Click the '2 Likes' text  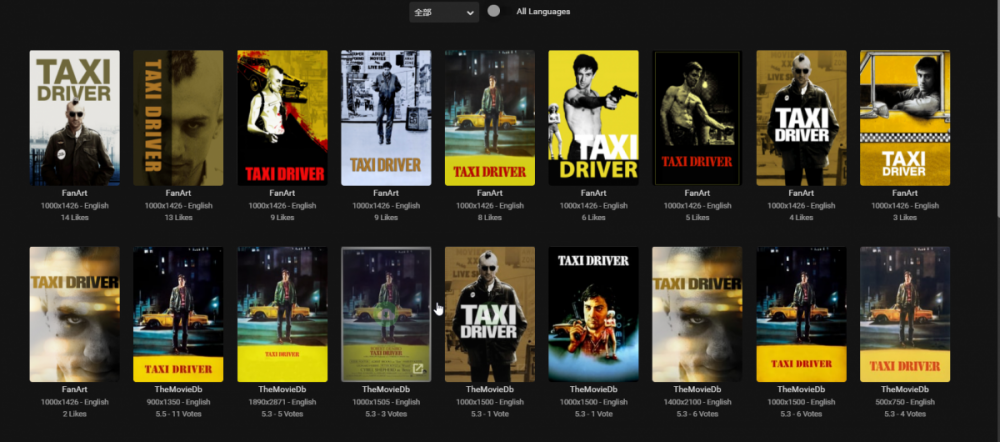[x=75, y=414]
